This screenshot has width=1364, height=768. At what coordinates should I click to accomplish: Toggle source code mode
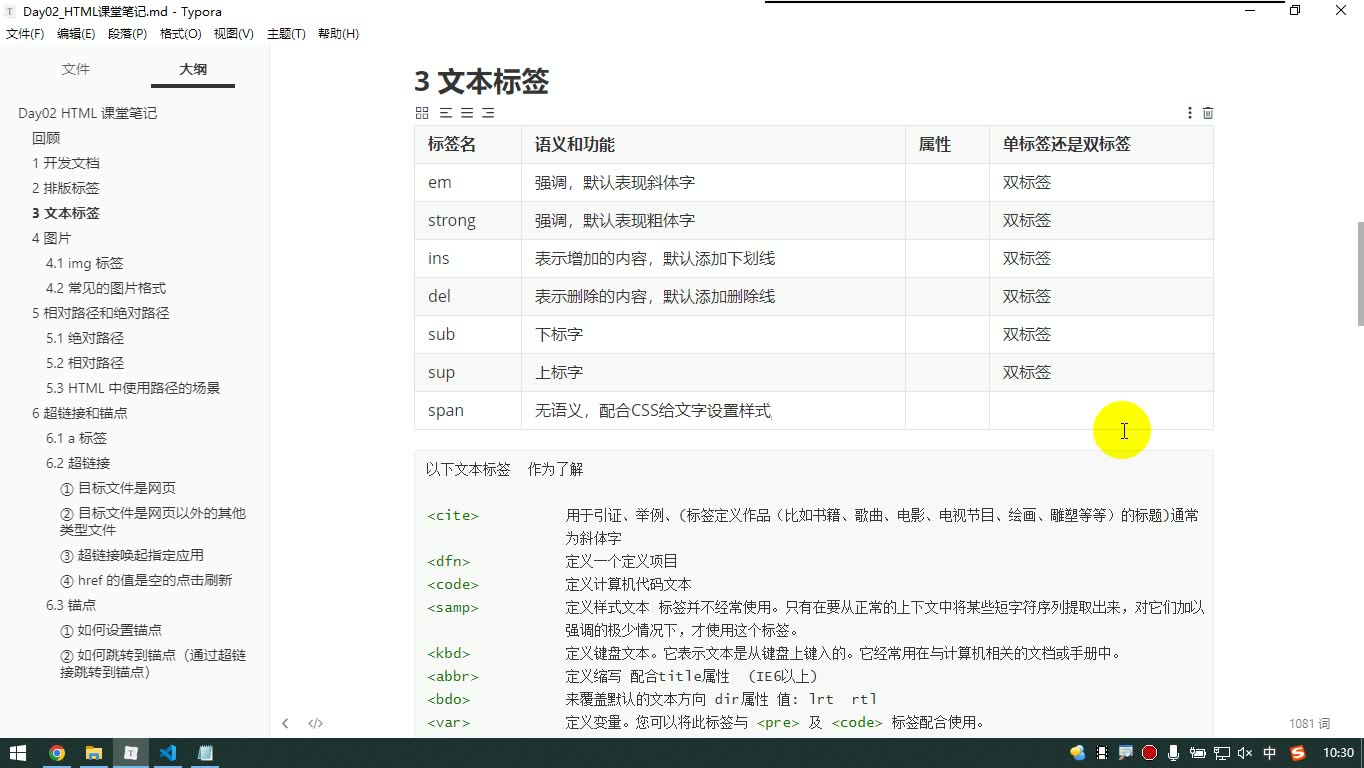(x=315, y=723)
